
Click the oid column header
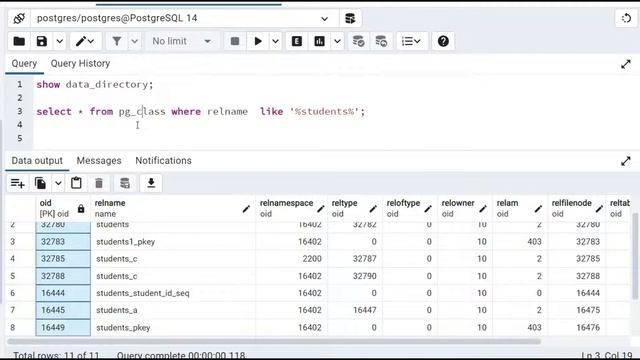click(x=63, y=209)
